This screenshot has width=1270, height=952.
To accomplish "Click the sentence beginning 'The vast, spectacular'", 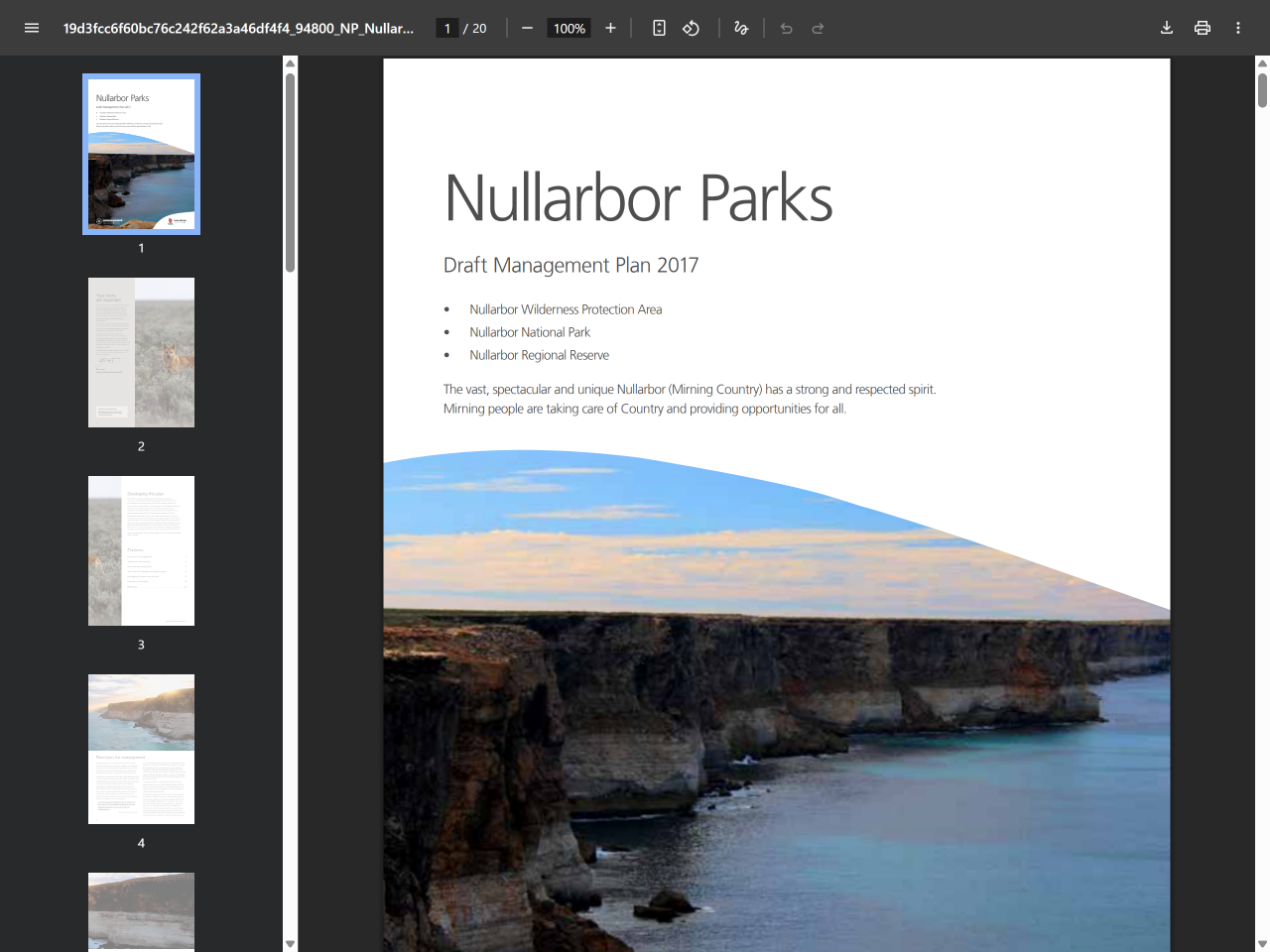I will pos(690,389).
